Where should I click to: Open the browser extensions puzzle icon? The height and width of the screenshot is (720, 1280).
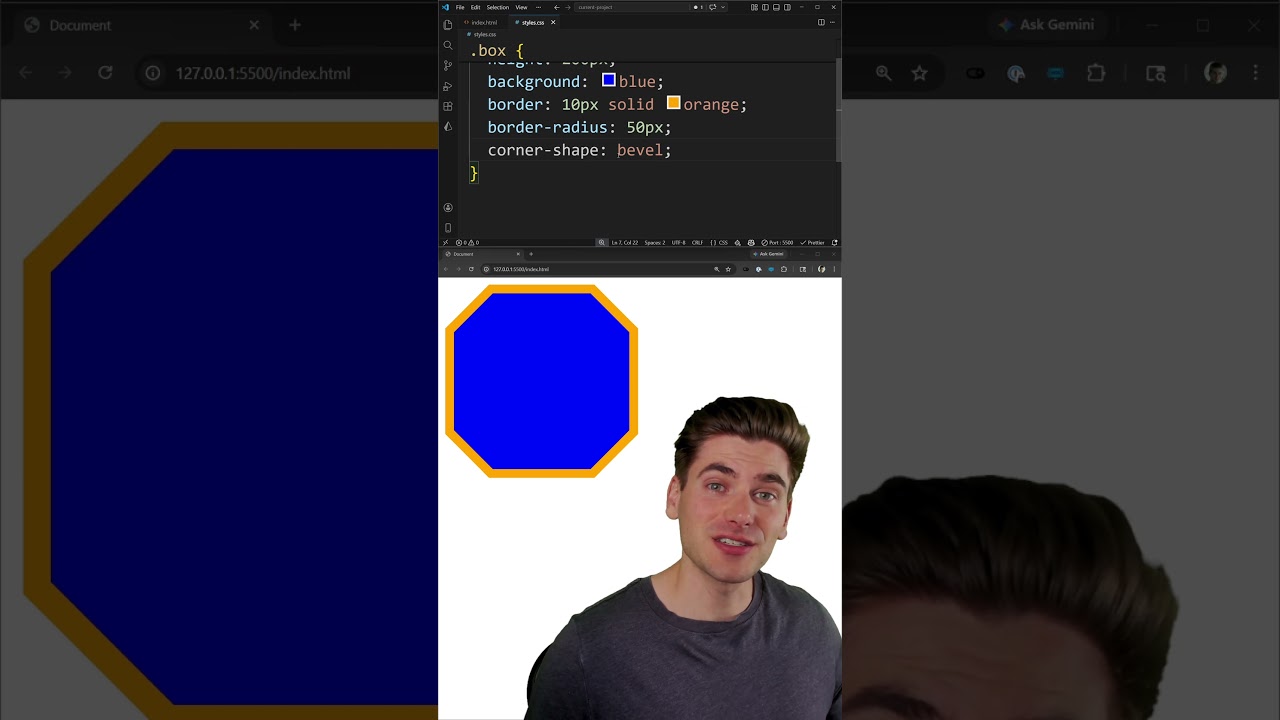point(784,269)
